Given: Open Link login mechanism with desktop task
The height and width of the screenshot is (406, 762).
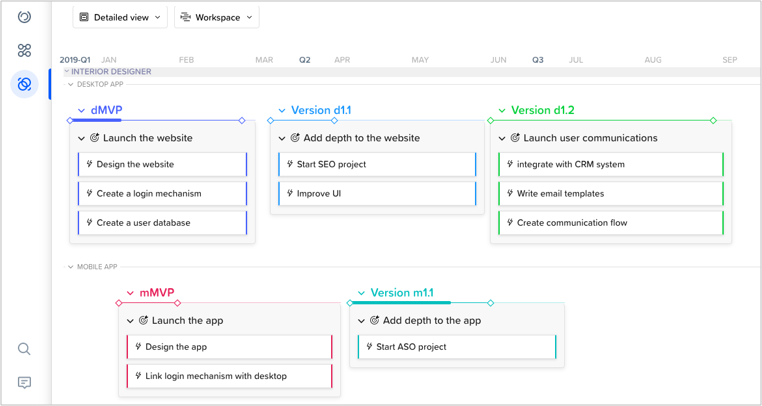Looking at the screenshot, I should 215,376.
